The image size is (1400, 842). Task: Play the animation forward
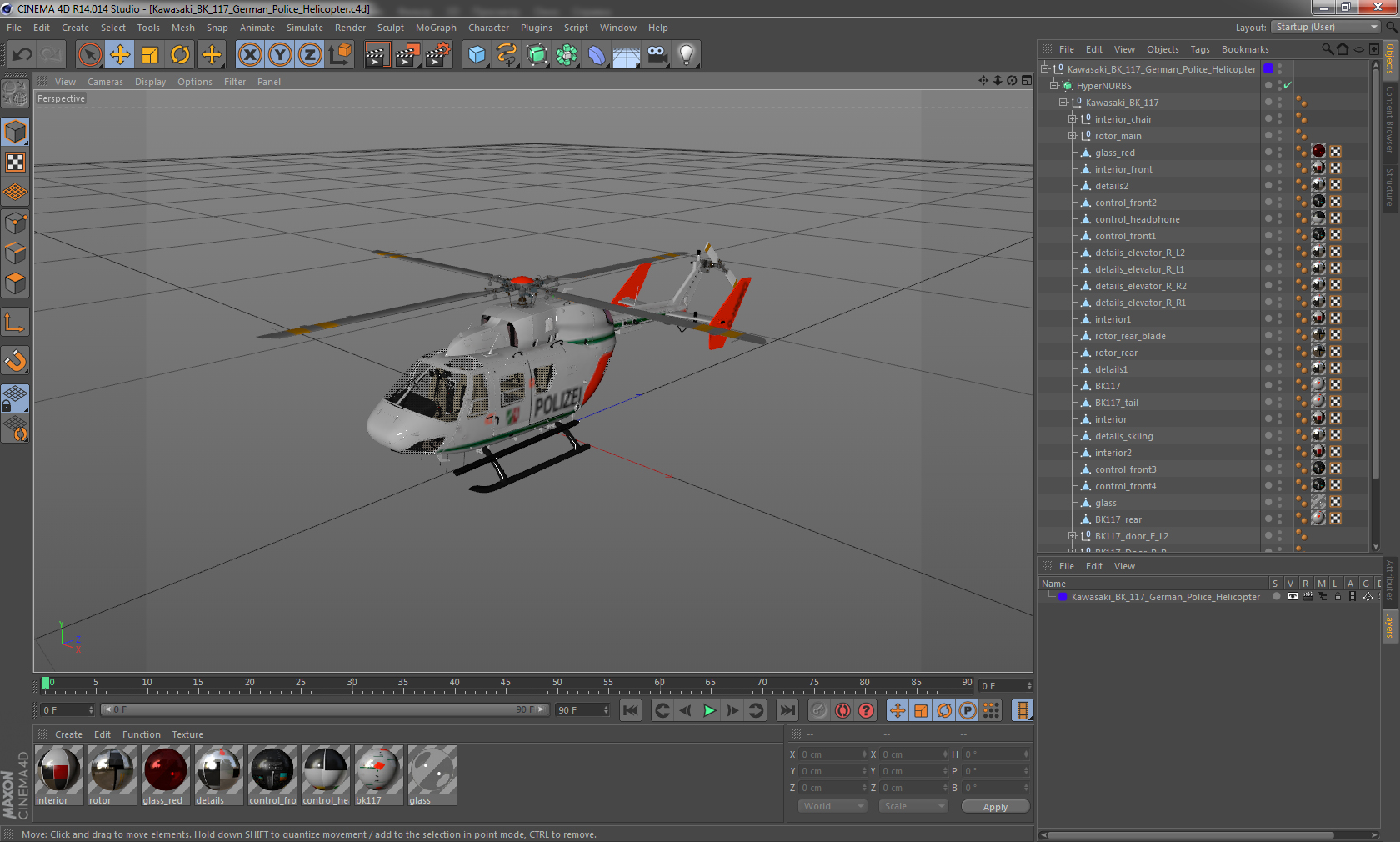pyautogui.click(x=709, y=710)
